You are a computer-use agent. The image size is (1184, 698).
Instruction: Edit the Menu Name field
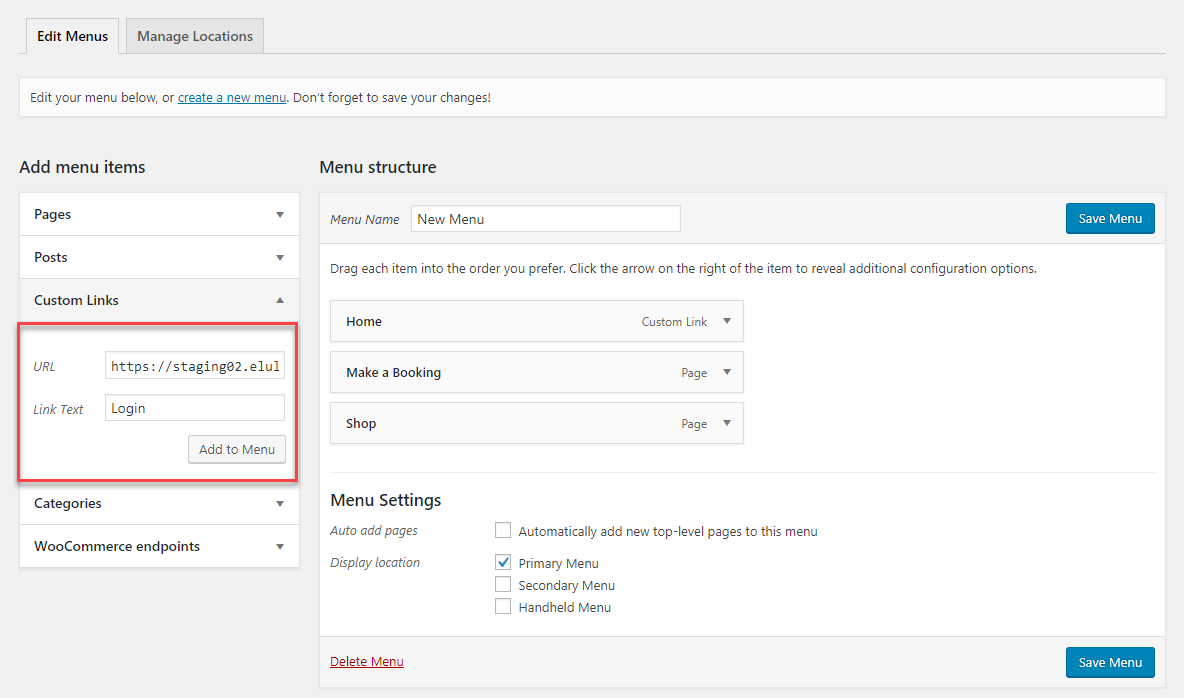(x=546, y=219)
